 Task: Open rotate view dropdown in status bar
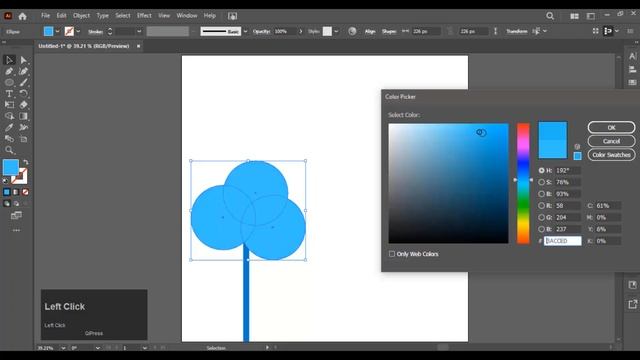tap(98, 348)
